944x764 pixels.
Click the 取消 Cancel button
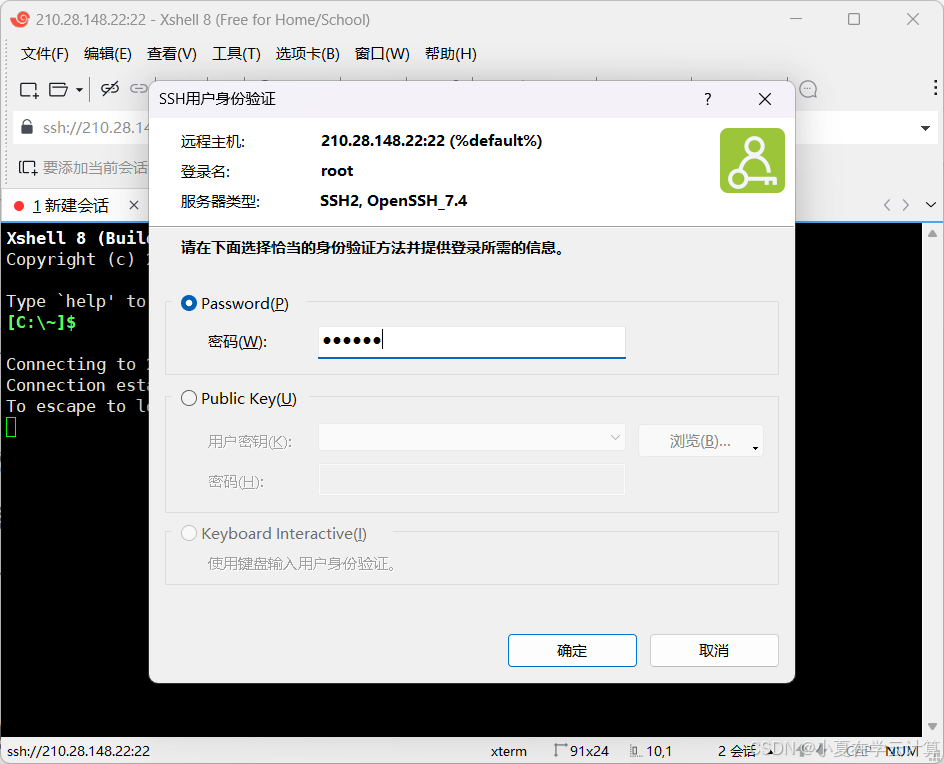click(714, 650)
